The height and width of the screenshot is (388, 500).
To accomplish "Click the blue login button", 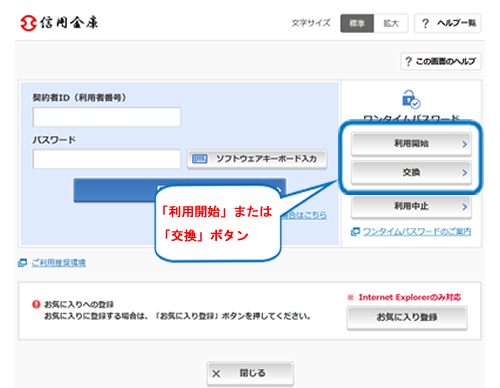I will pos(180,190).
